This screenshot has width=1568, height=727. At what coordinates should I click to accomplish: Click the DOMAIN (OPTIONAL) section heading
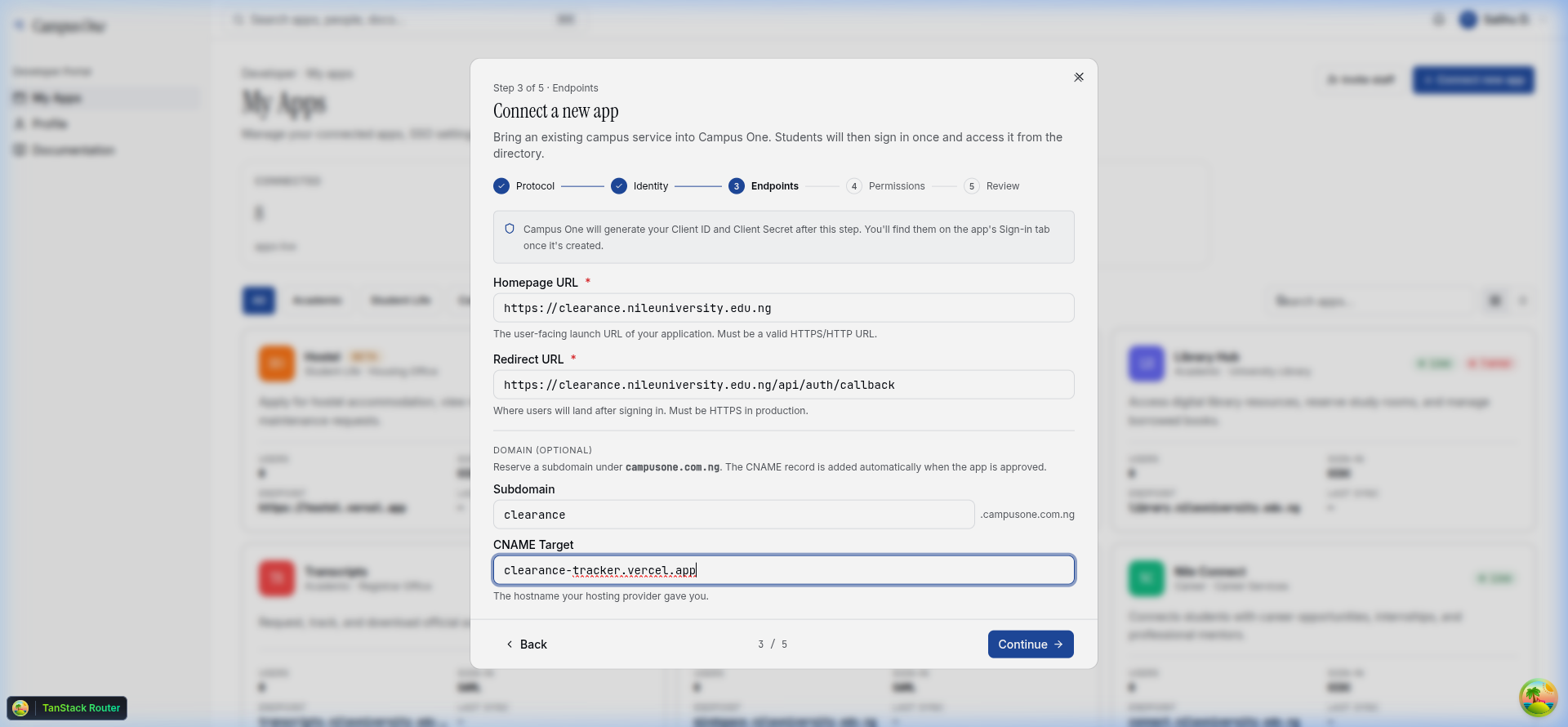click(542, 450)
